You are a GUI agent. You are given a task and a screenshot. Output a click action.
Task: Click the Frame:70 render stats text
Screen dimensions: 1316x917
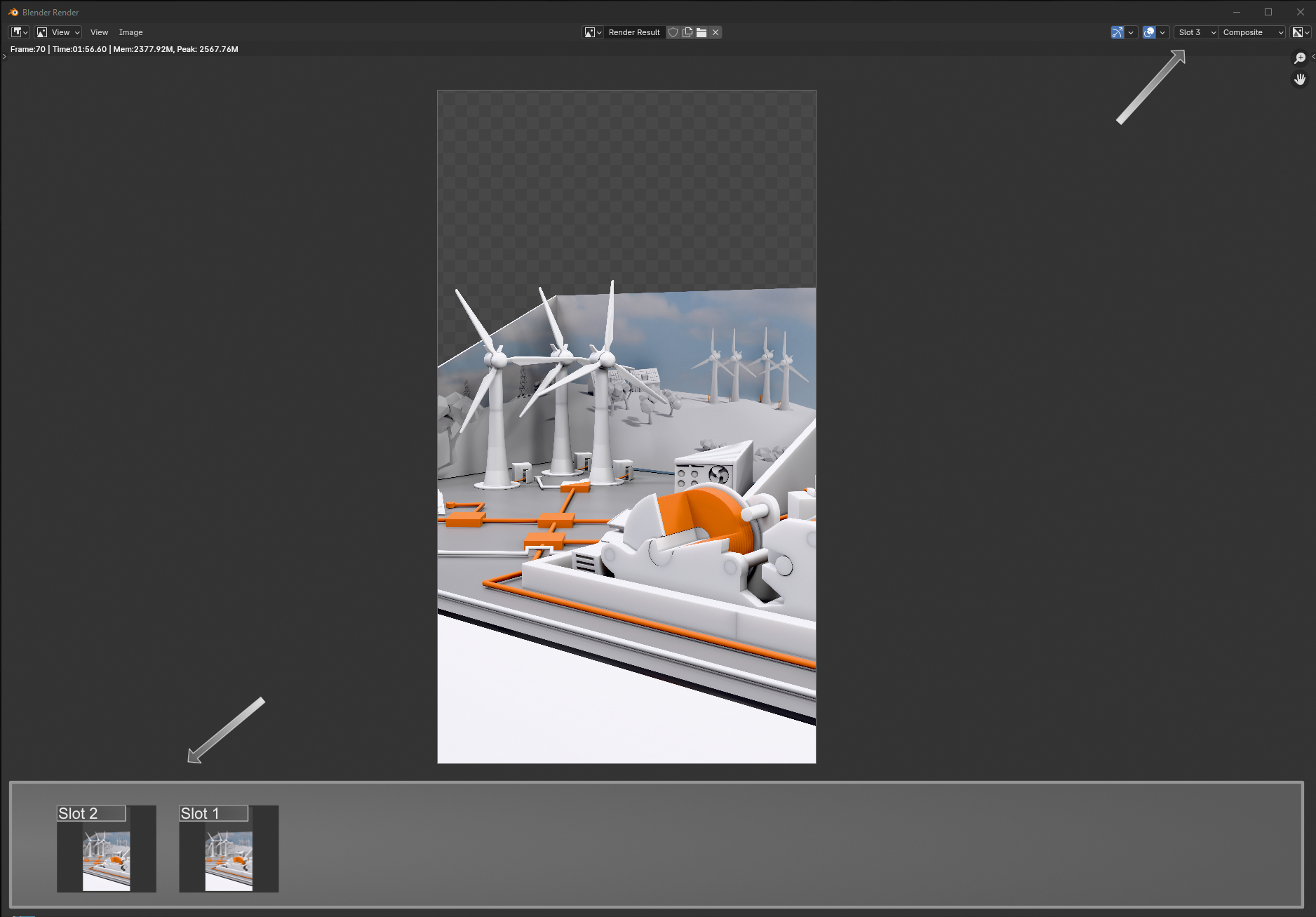pos(124,49)
